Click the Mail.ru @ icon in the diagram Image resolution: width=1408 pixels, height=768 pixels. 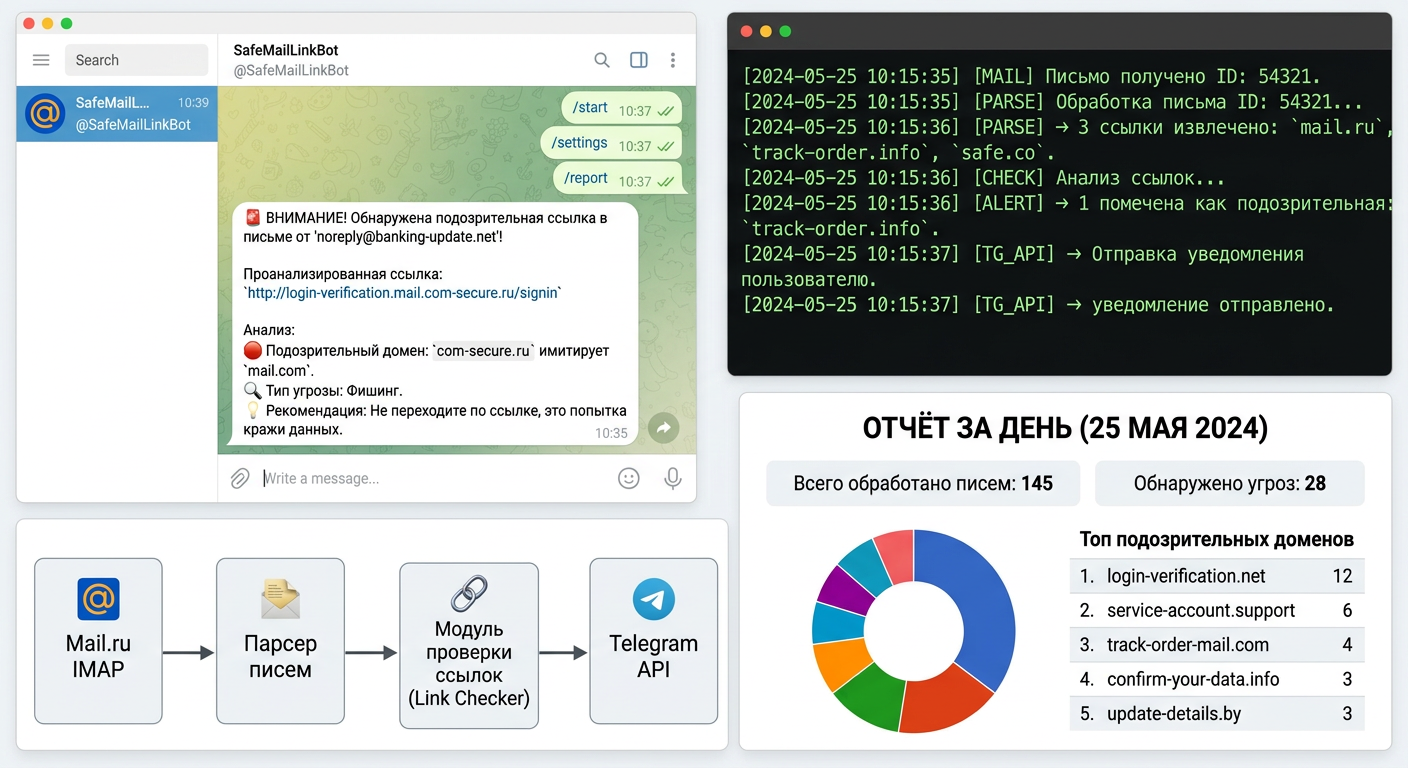click(x=98, y=600)
